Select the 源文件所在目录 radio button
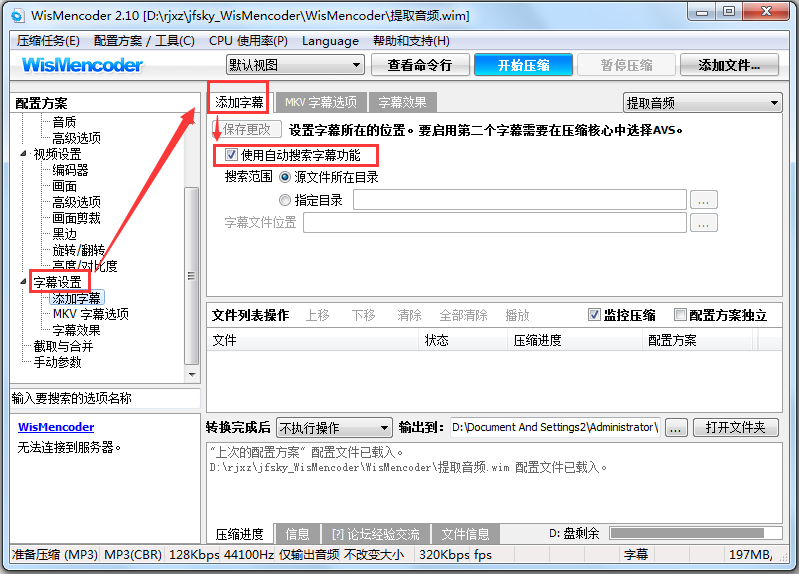799x574 pixels. [285, 177]
